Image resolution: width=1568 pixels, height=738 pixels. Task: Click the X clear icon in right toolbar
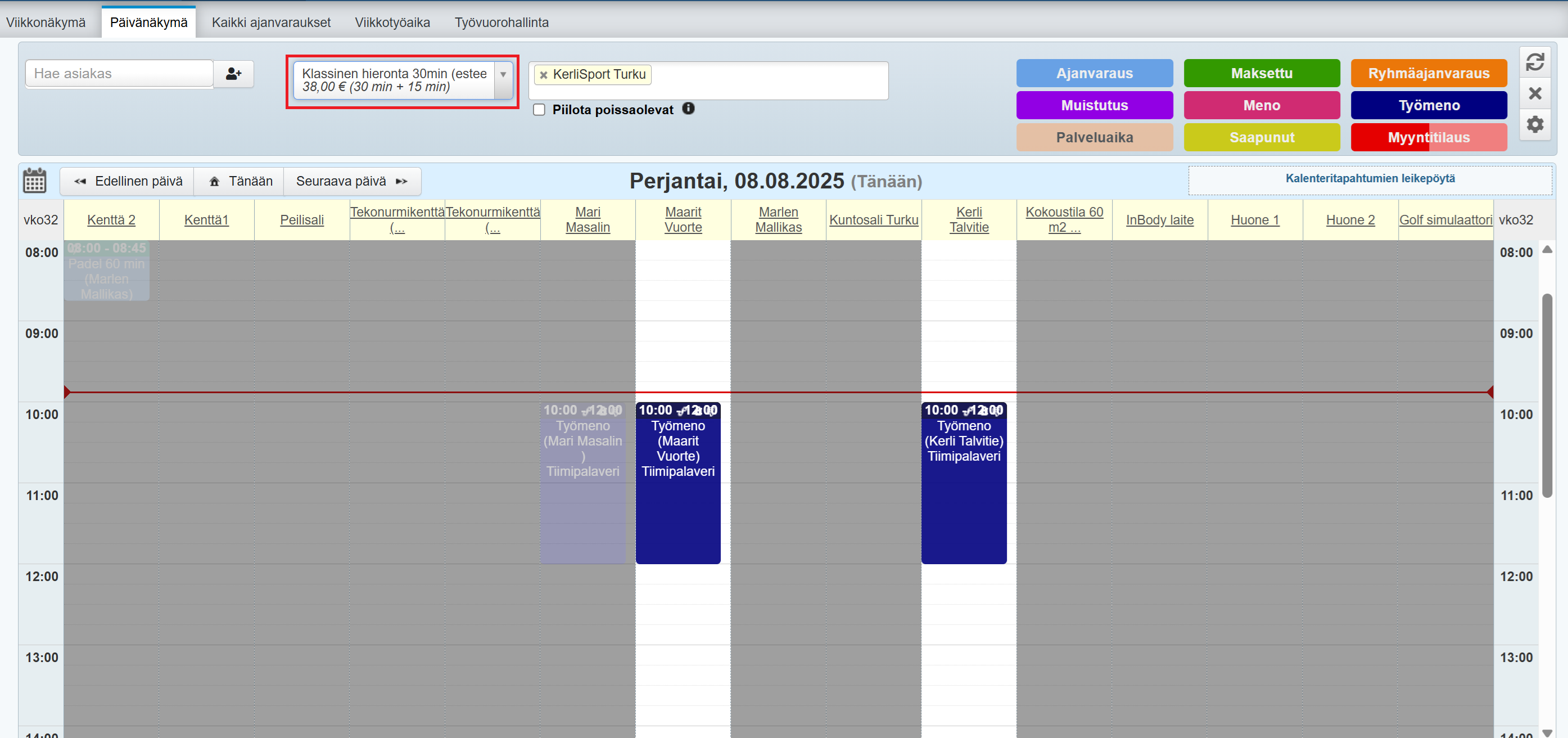click(x=1534, y=93)
